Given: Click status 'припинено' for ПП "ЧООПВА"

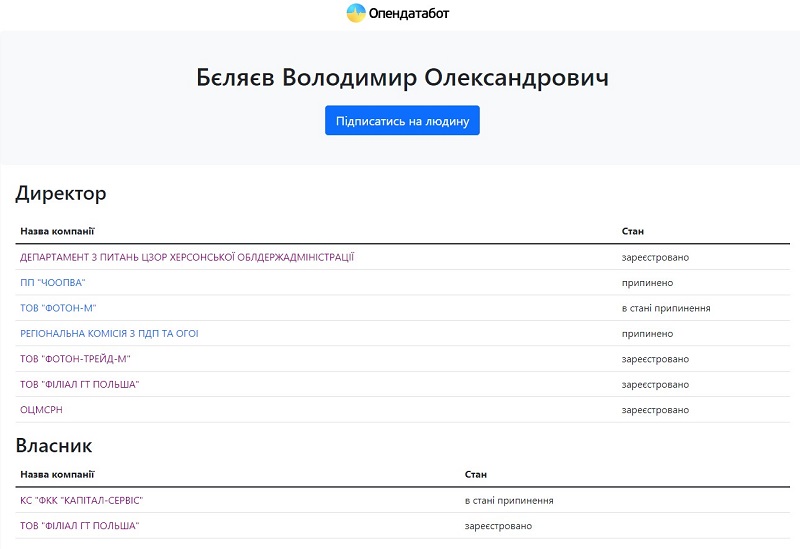Looking at the screenshot, I should (x=647, y=283).
